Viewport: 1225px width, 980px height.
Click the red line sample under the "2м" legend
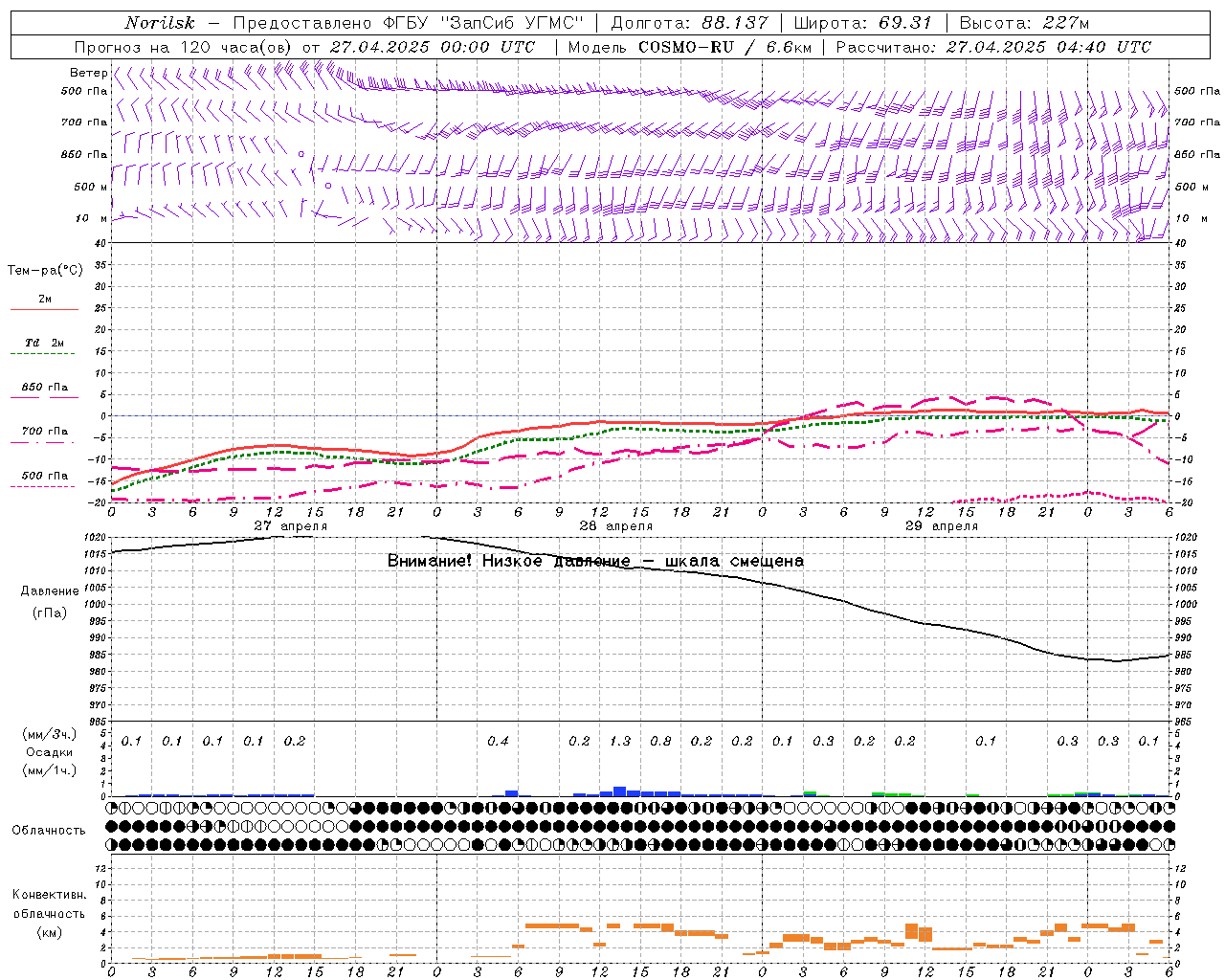44,309
